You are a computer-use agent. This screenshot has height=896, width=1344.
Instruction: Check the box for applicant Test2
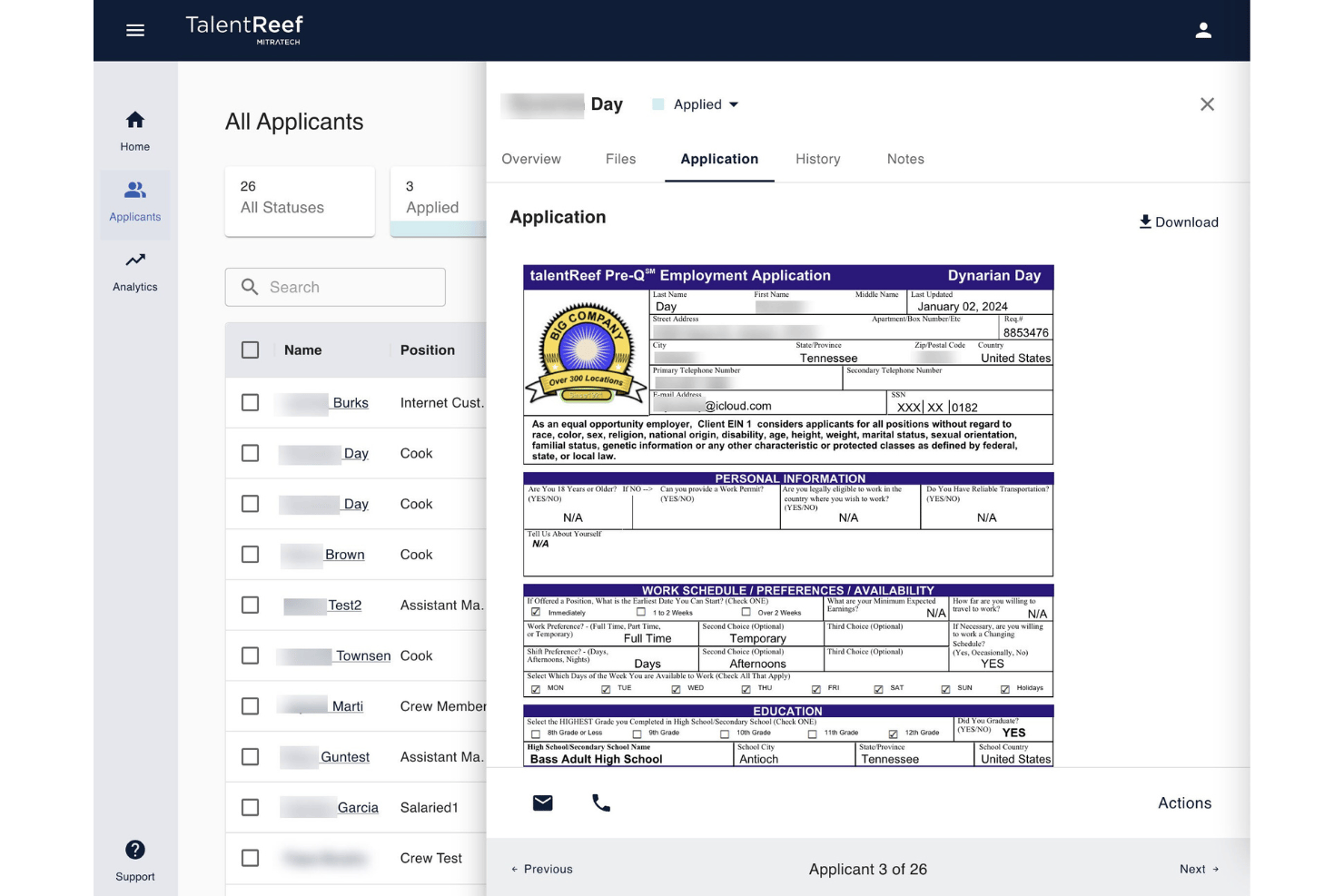tap(251, 605)
